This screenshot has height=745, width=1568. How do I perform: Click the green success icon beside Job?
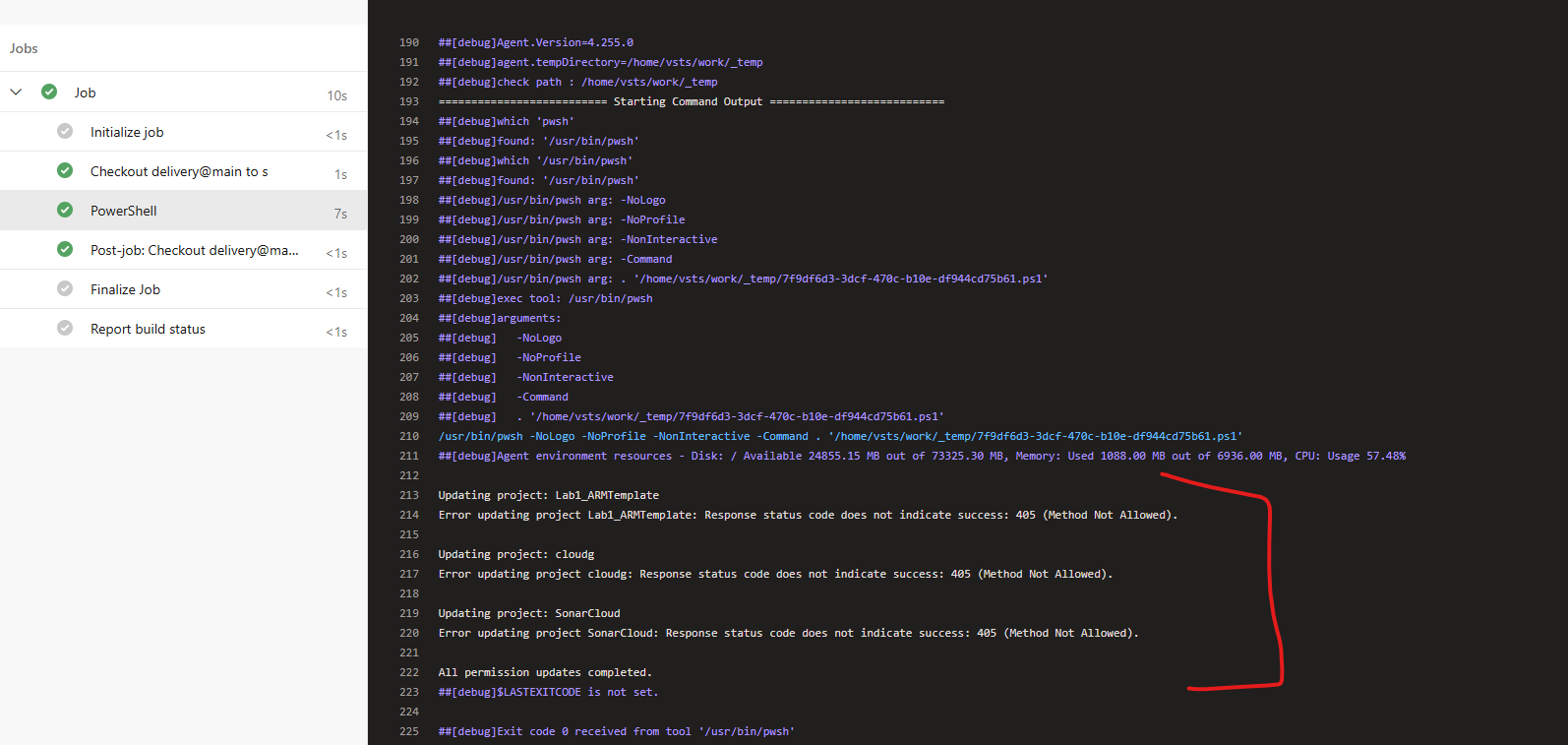(49, 92)
